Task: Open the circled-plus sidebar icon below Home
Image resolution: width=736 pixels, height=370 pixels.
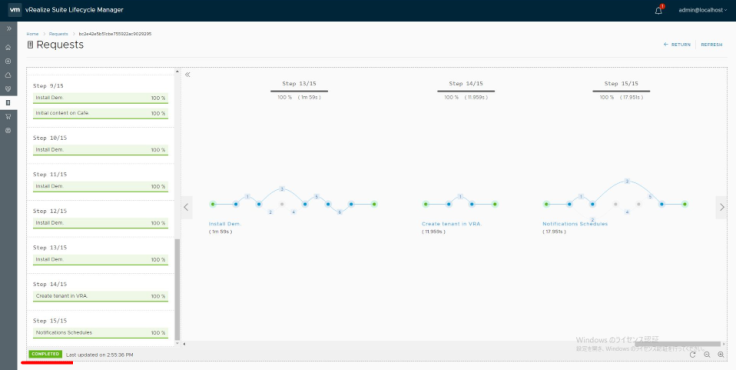Action: (x=8, y=61)
